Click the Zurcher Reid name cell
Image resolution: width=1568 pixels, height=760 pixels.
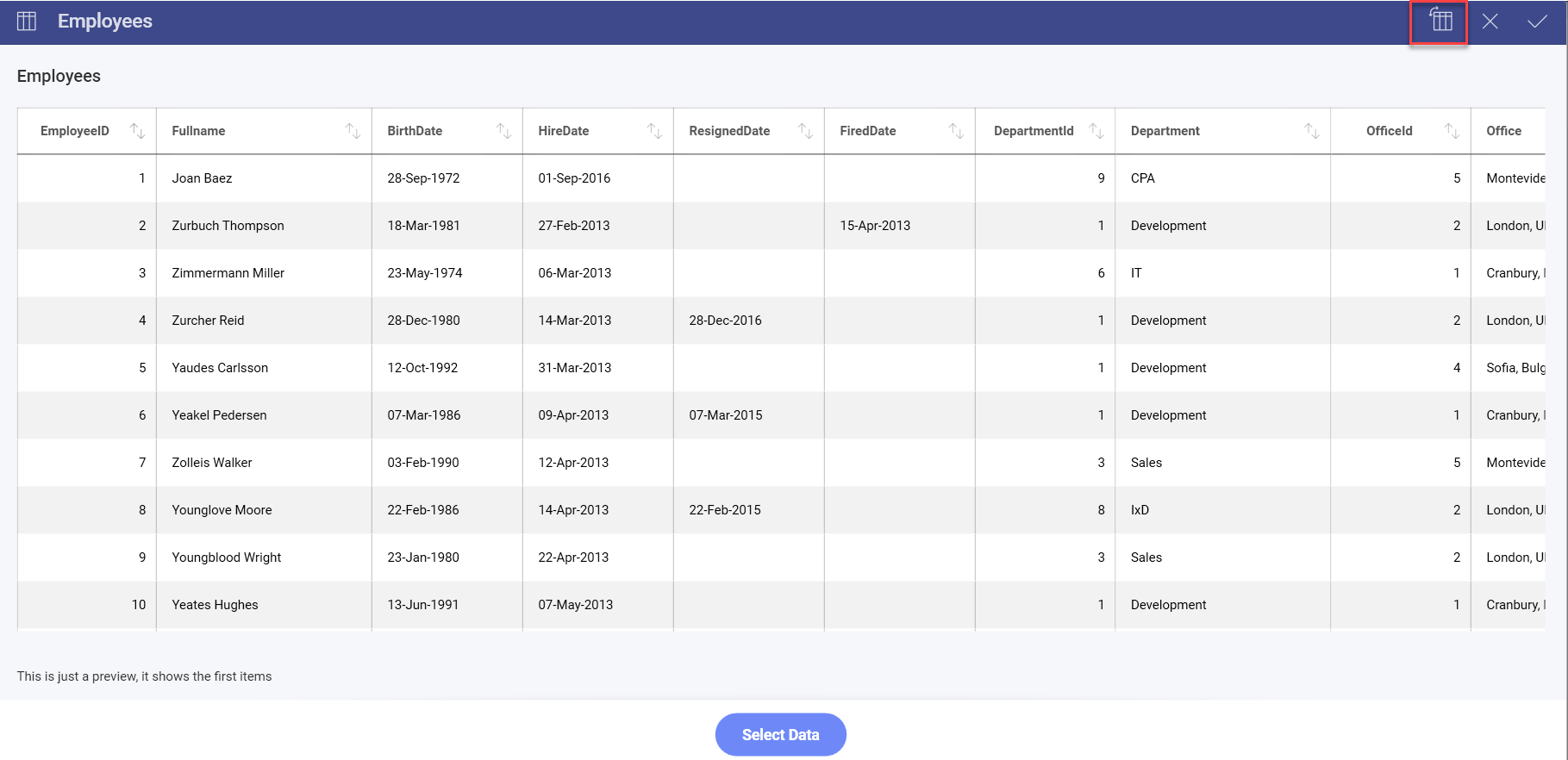(264, 321)
